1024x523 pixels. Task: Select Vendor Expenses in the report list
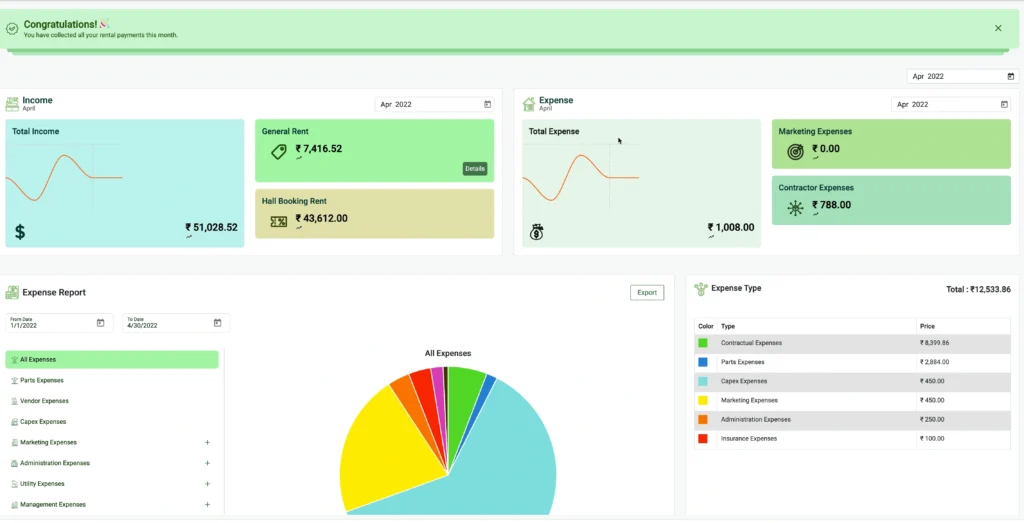click(112, 401)
